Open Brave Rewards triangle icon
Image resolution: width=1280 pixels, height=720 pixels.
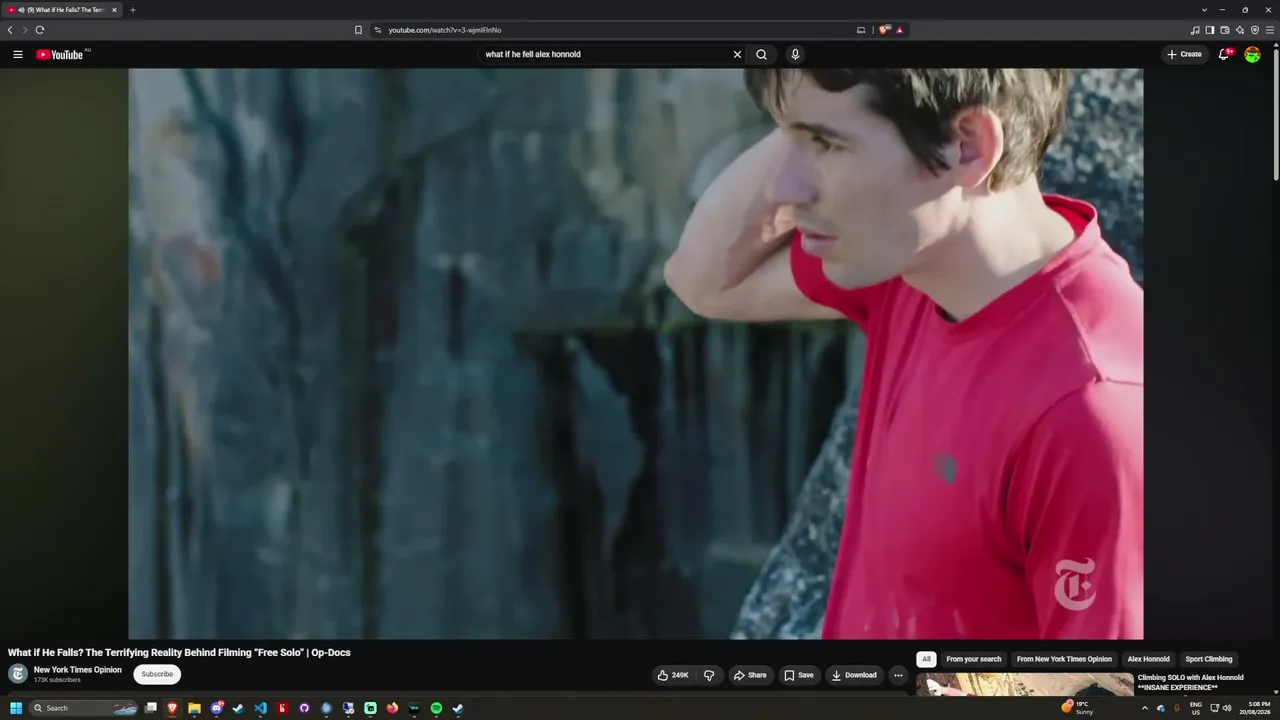pyautogui.click(x=900, y=30)
